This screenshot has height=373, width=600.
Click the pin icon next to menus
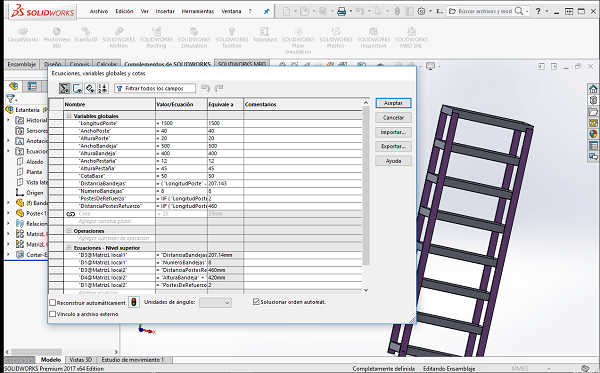(267, 11)
